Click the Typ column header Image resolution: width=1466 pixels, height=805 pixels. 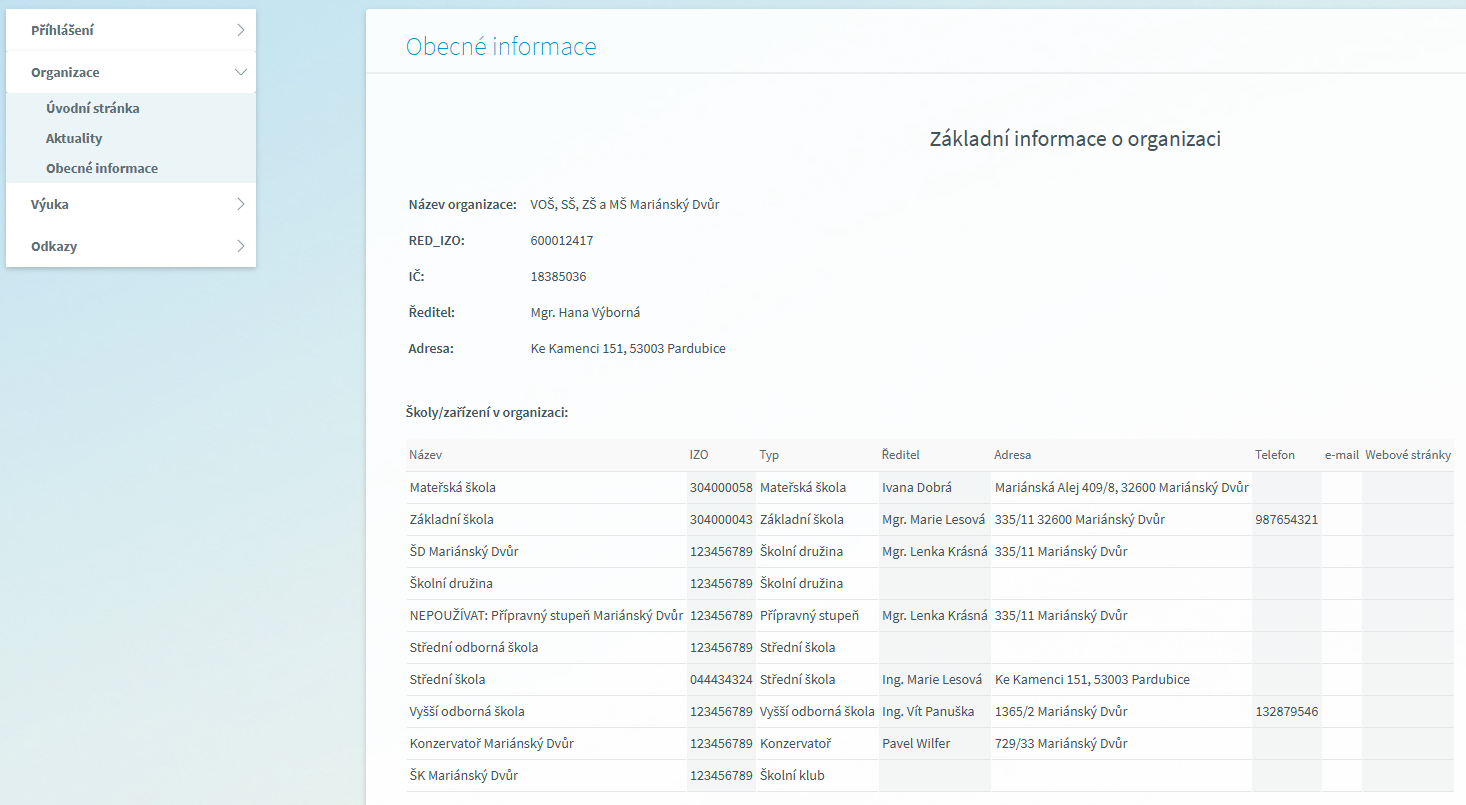tap(769, 455)
